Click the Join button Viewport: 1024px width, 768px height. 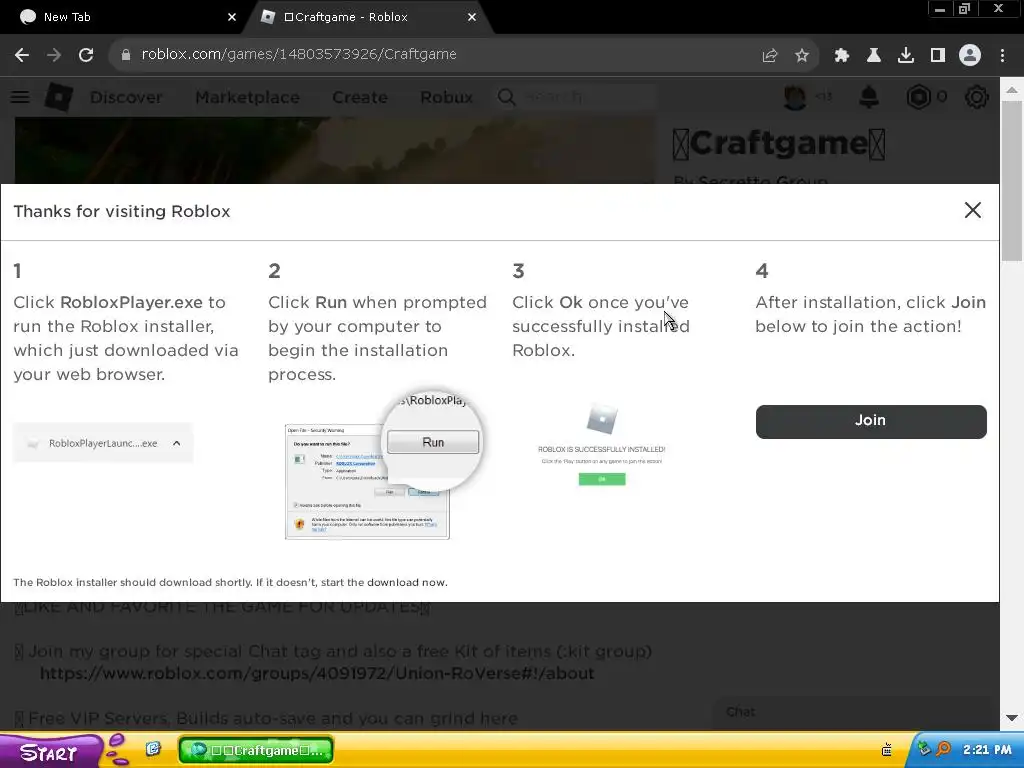pyautogui.click(x=871, y=421)
